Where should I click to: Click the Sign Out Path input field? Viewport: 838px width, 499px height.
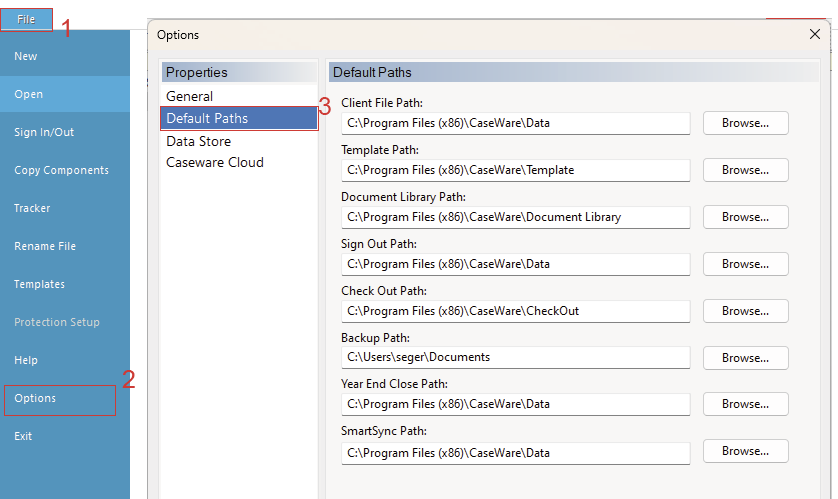point(515,264)
